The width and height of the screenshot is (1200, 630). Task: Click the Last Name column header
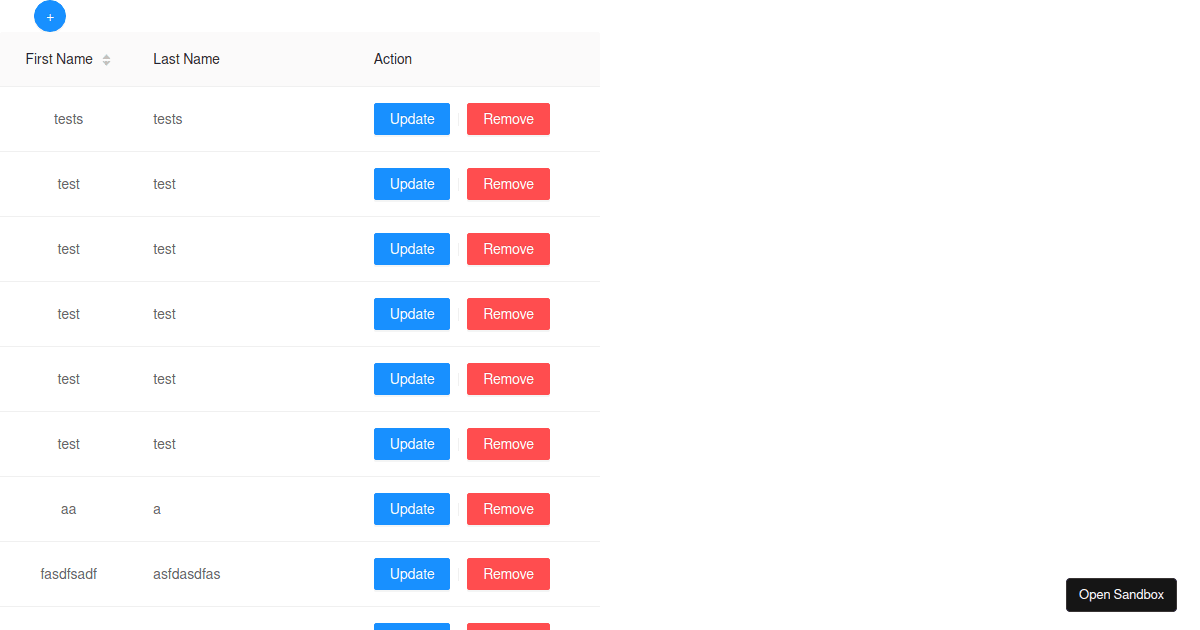[186, 59]
